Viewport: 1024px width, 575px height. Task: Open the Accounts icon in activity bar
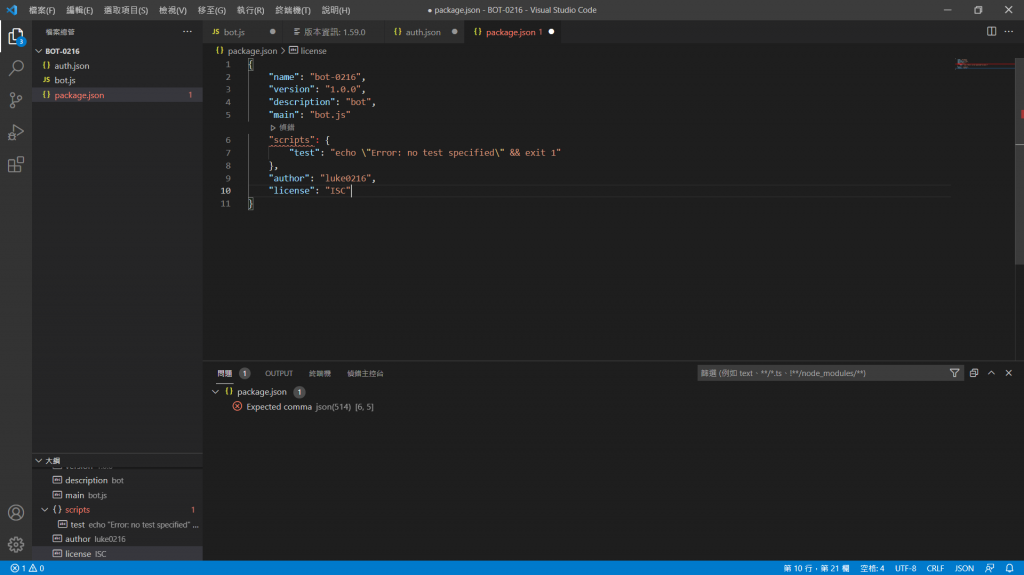point(16,513)
